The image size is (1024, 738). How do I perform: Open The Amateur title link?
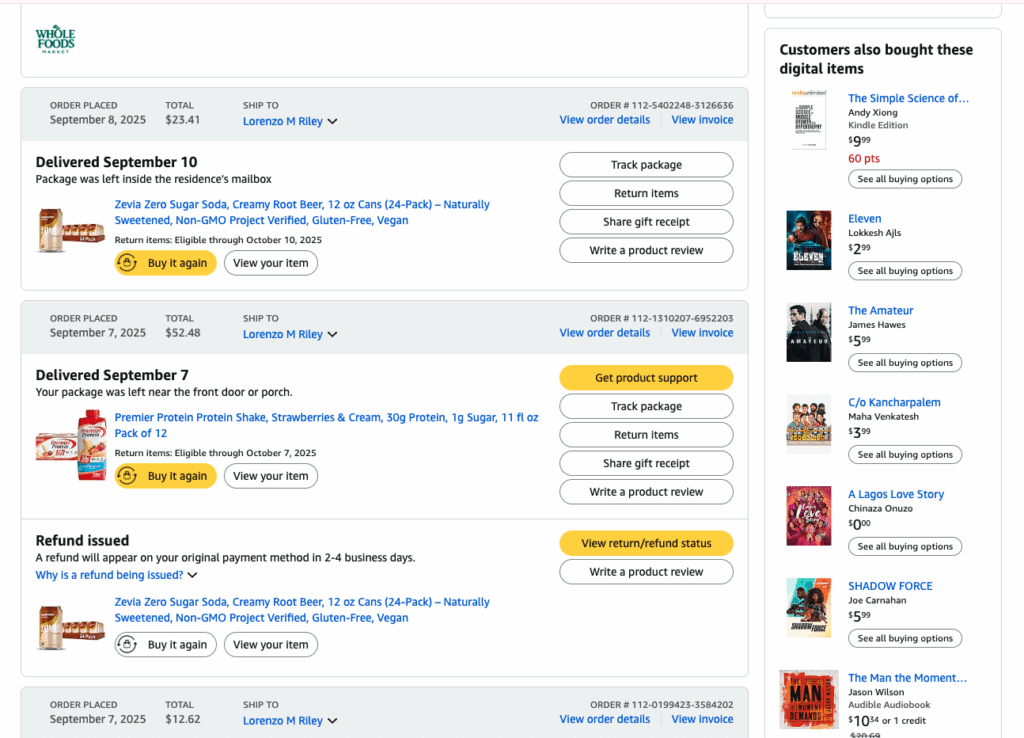click(x=880, y=310)
